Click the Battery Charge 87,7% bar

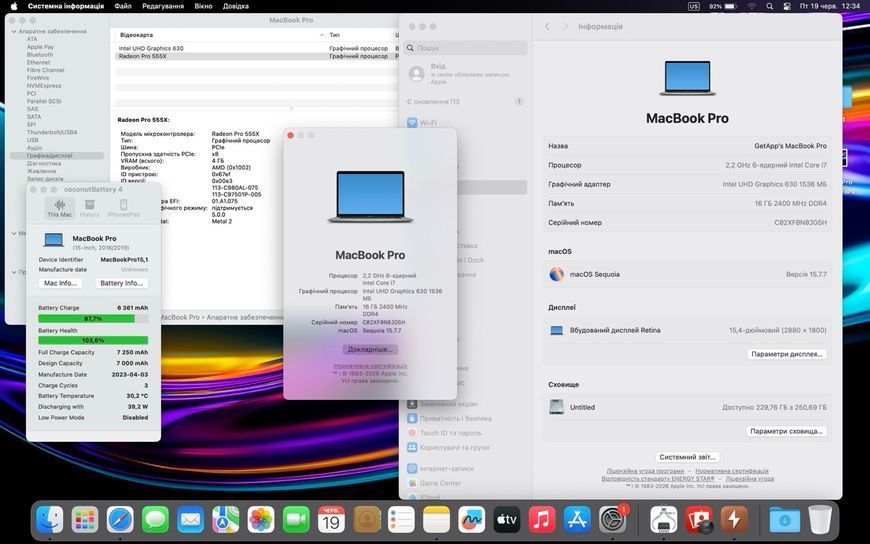[x=93, y=319]
